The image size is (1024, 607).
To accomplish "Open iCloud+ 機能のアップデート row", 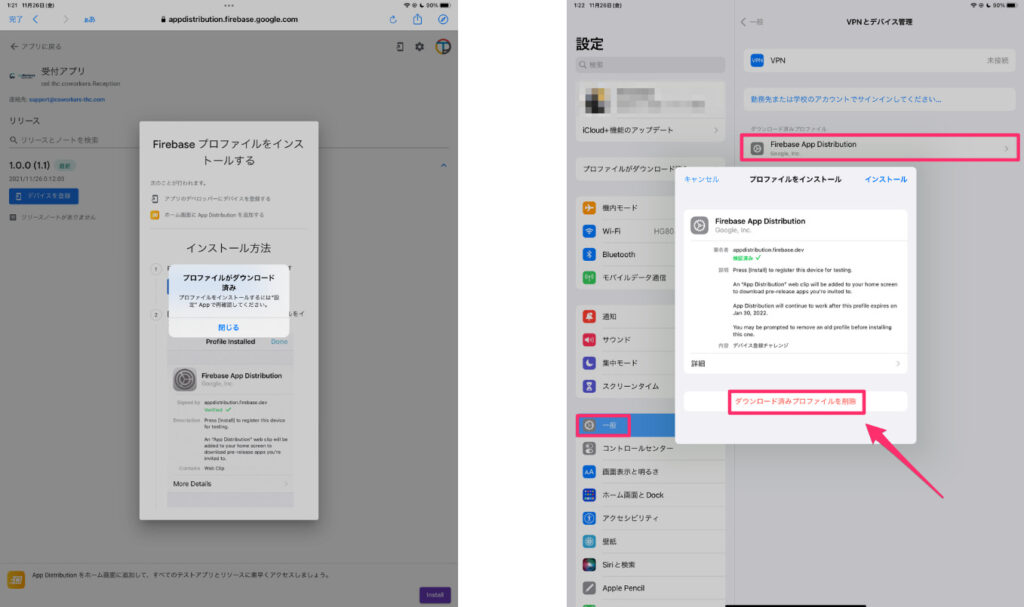I will (650, 130).
